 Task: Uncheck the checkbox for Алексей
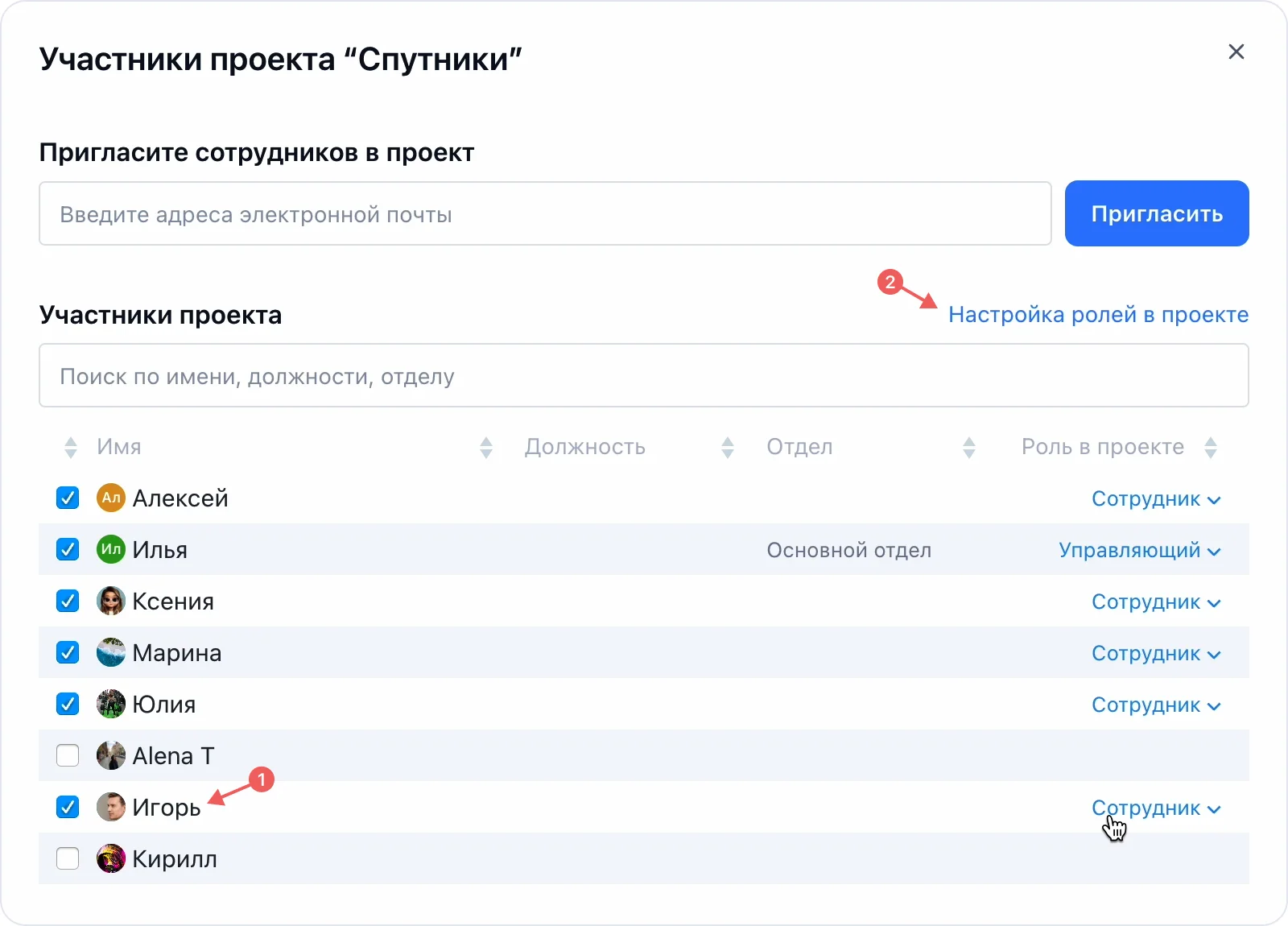click(x=68, y=498)
